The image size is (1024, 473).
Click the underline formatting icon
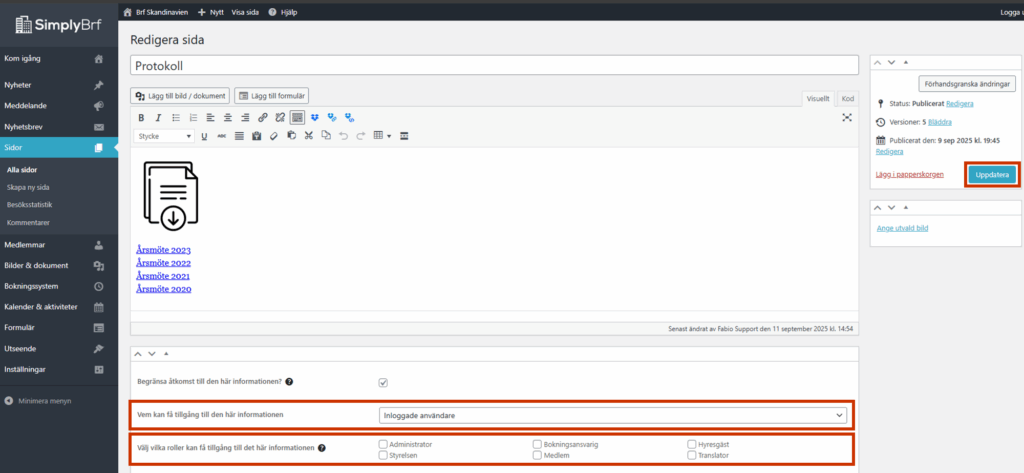click(x=204, y=136)
